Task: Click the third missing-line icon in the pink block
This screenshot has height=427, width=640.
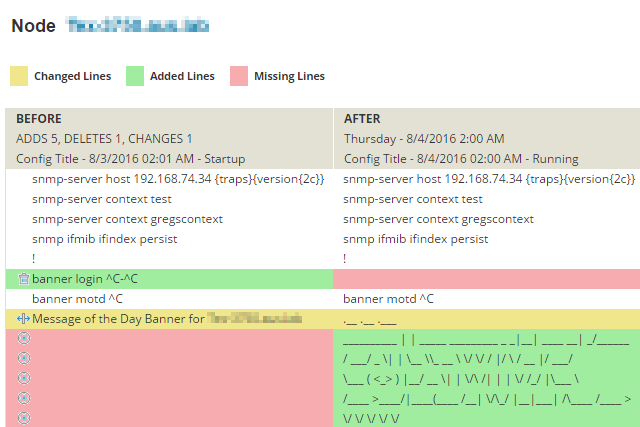Action: [23, 379]
